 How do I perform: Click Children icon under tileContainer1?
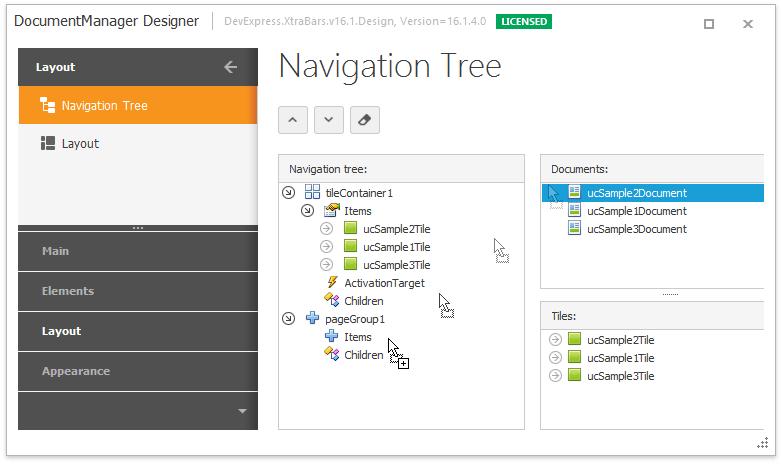pos(332,300)
